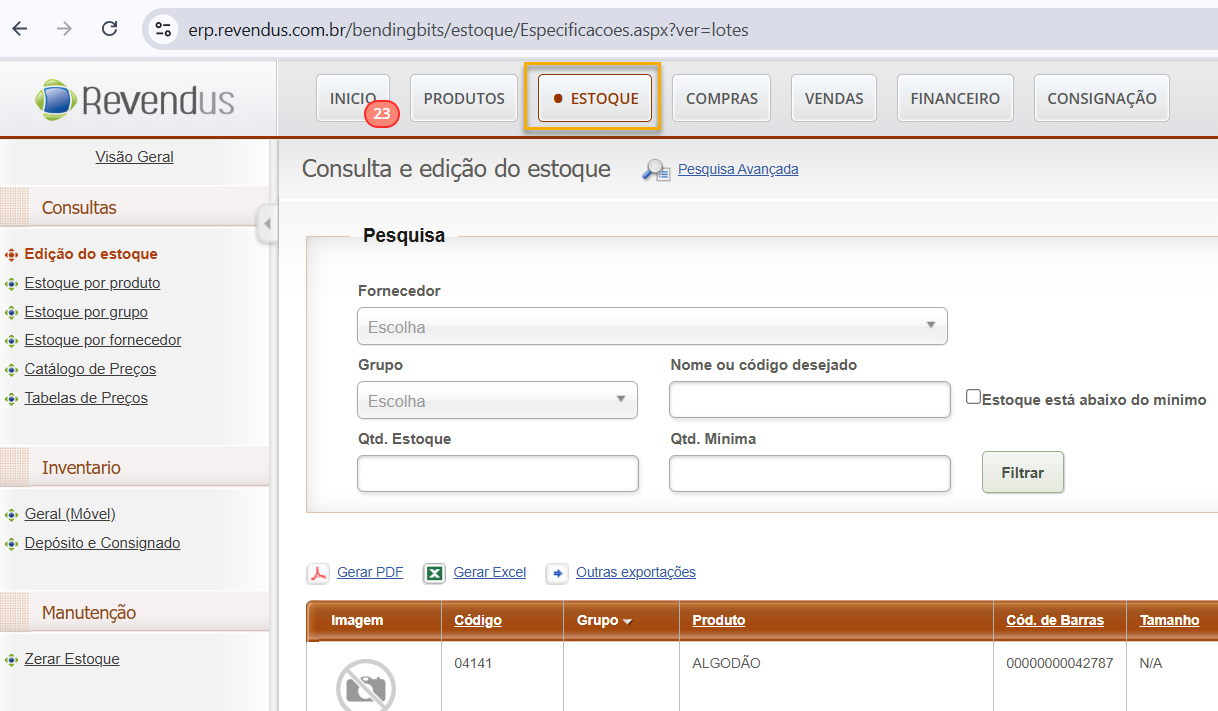The width and height of the screenshot is (1218, 711).
Task: Click the Outras exportações arrow icon
Action: pos(557,573)
